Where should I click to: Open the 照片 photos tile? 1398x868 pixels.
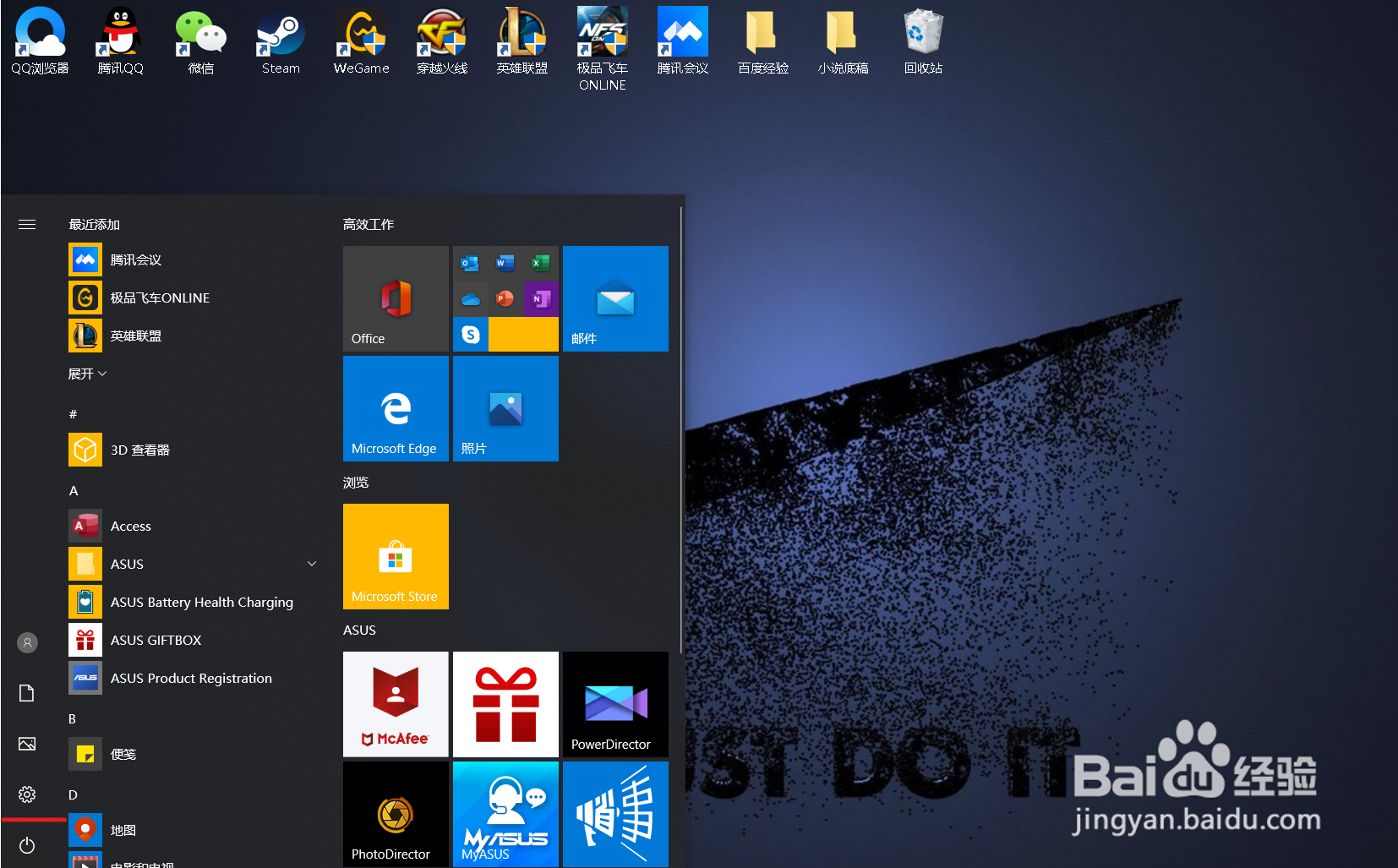pyautogui.click(x=505, y=408)
